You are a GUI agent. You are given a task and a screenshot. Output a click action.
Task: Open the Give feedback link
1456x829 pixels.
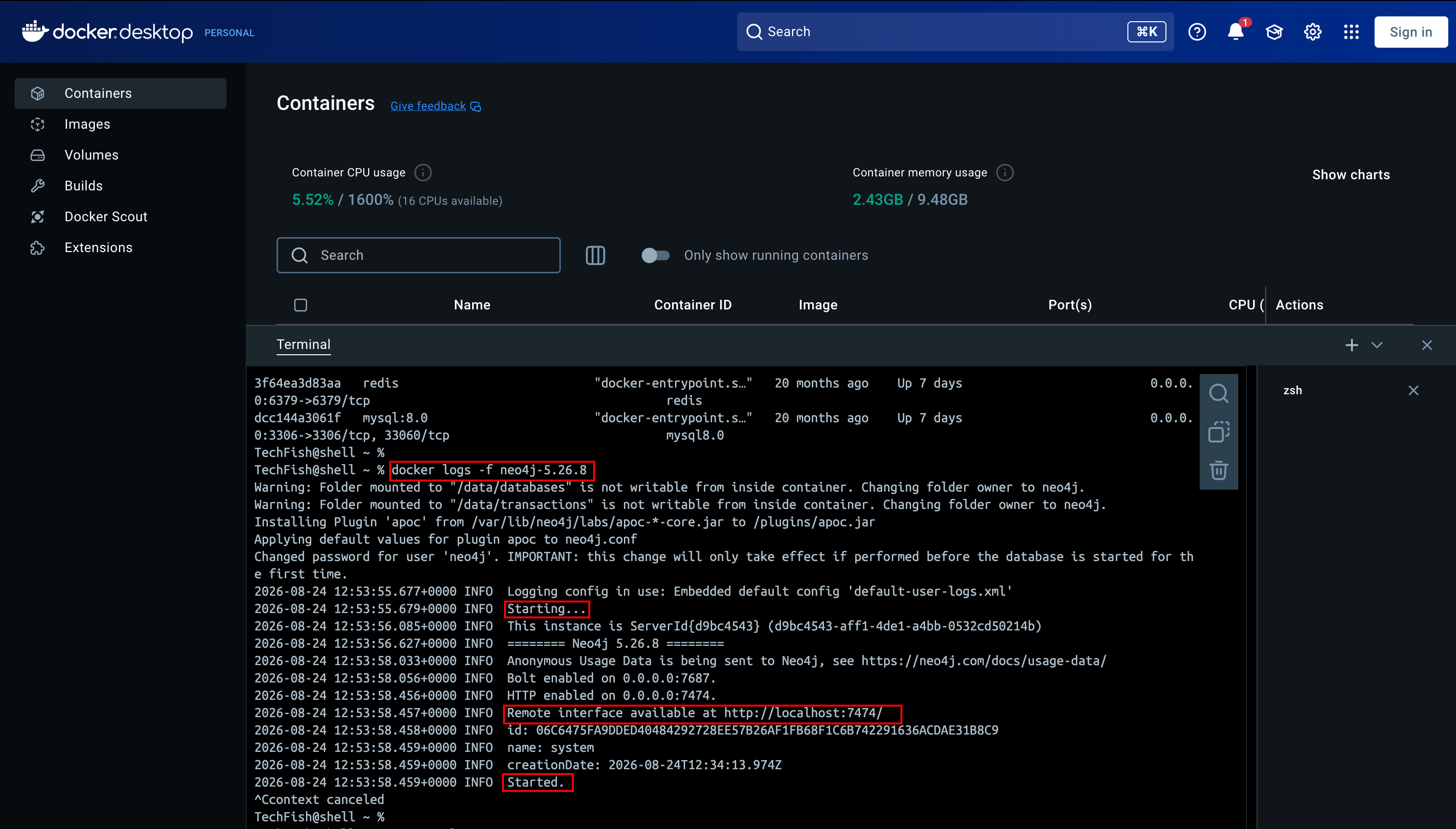428,106
